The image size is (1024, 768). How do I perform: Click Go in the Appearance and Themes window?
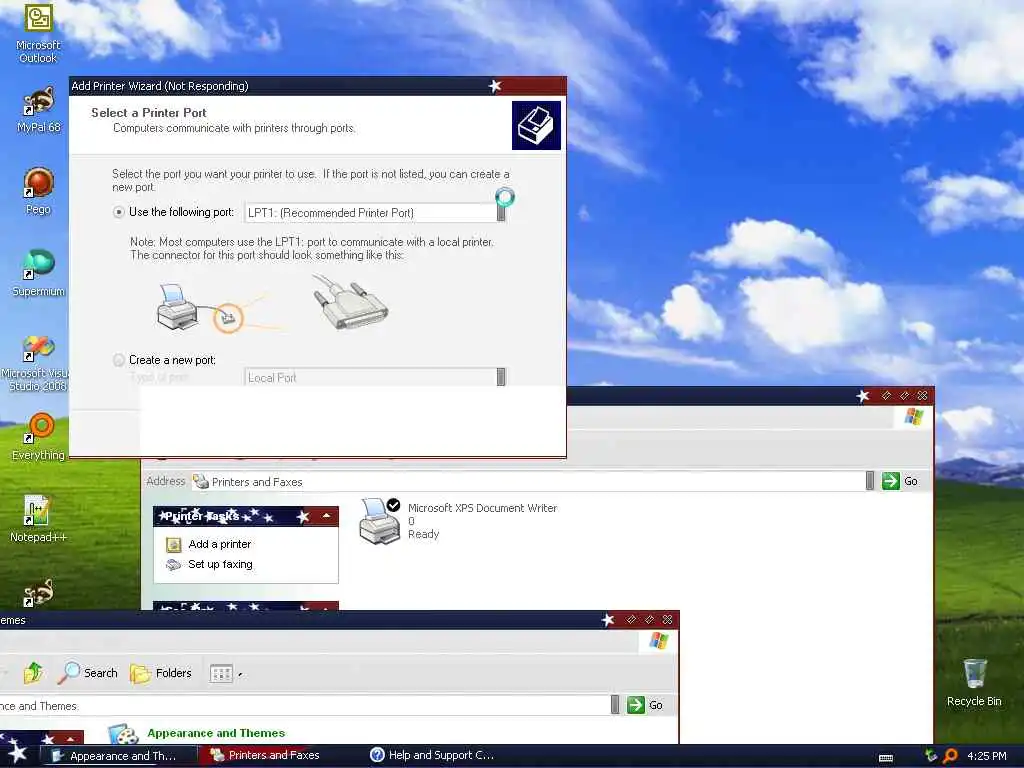(x=645, y=705)
